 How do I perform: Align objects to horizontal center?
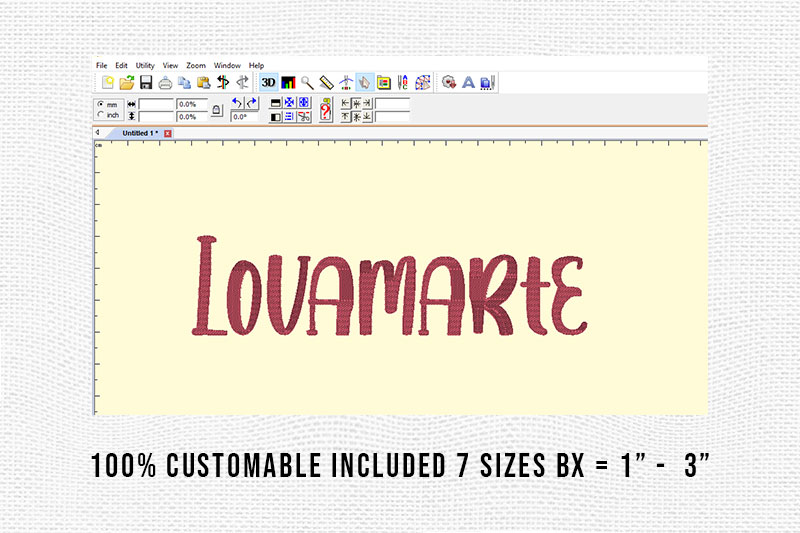(357, 104)
